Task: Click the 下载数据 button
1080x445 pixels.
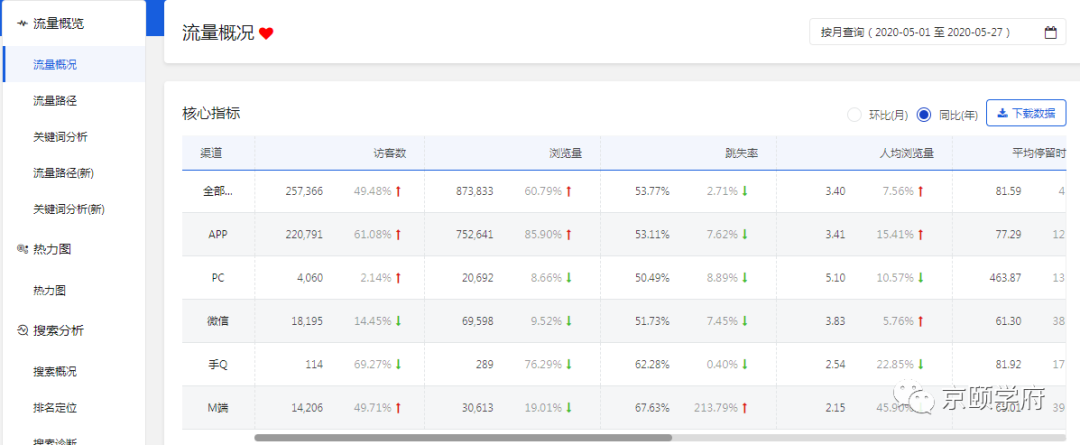Action: [1026, 113]
